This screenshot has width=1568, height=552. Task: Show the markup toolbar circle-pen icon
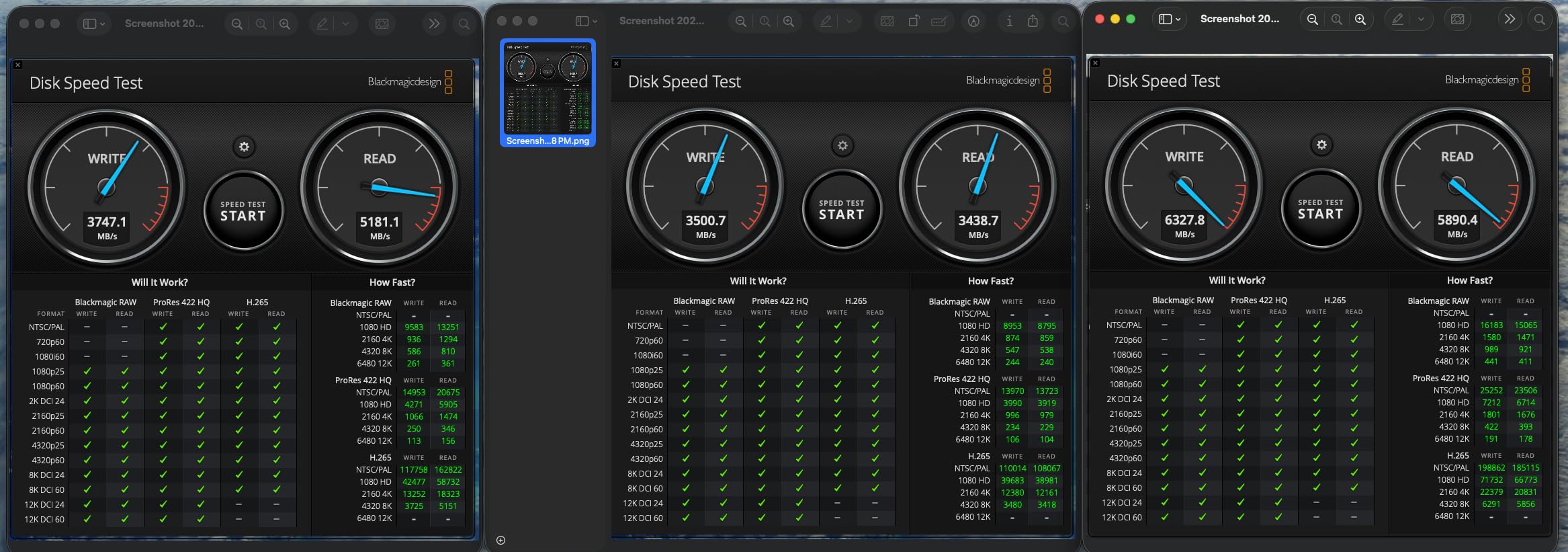973,22
